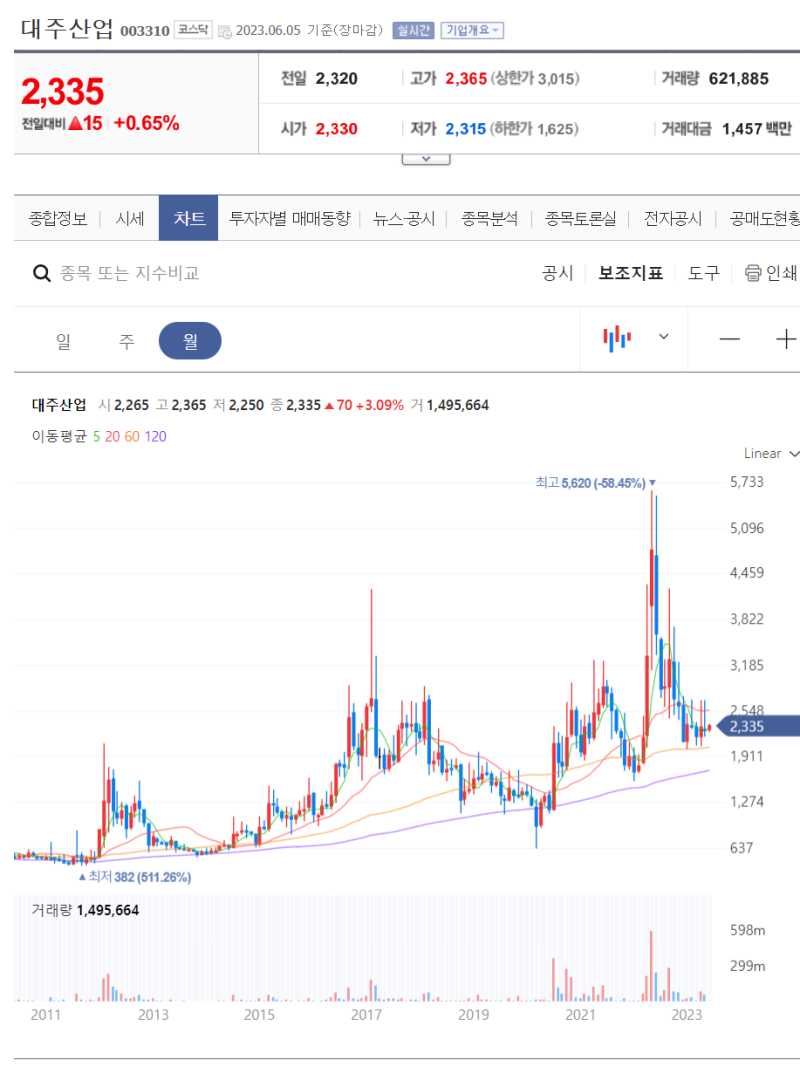Select the 월 monthly chart toggle
This screenshot has height=1074, width=800.
[190, 340]
